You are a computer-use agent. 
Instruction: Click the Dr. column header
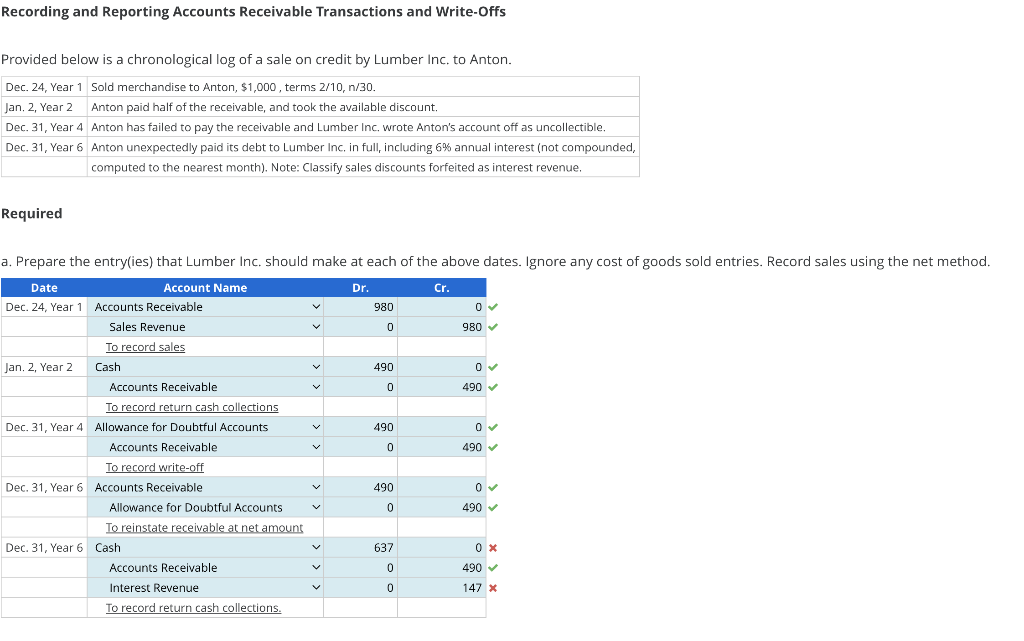(360, 288)
